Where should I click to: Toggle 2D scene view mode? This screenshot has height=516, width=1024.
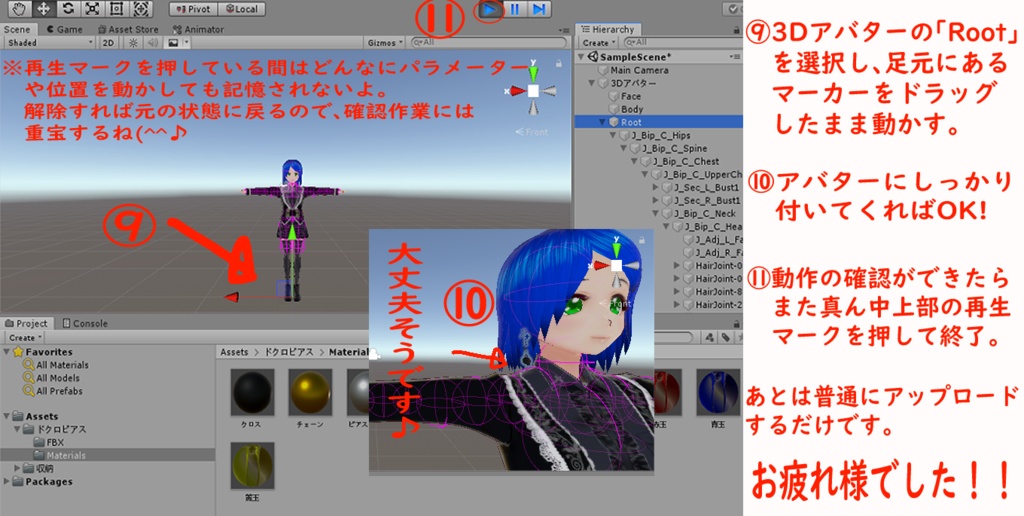[x=108, y=42]
